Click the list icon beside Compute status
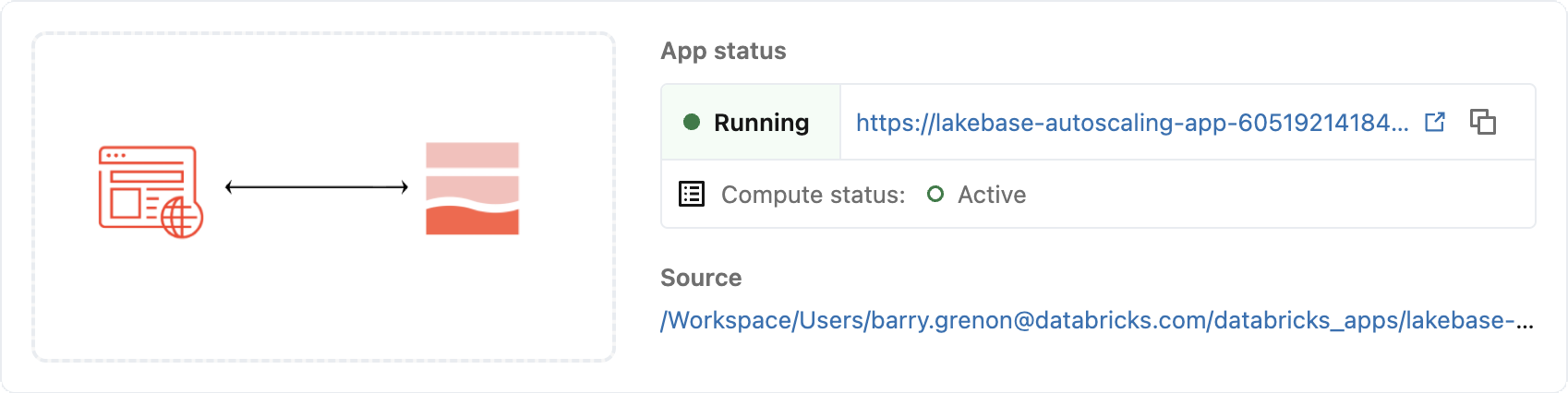 tap(692, 194)
